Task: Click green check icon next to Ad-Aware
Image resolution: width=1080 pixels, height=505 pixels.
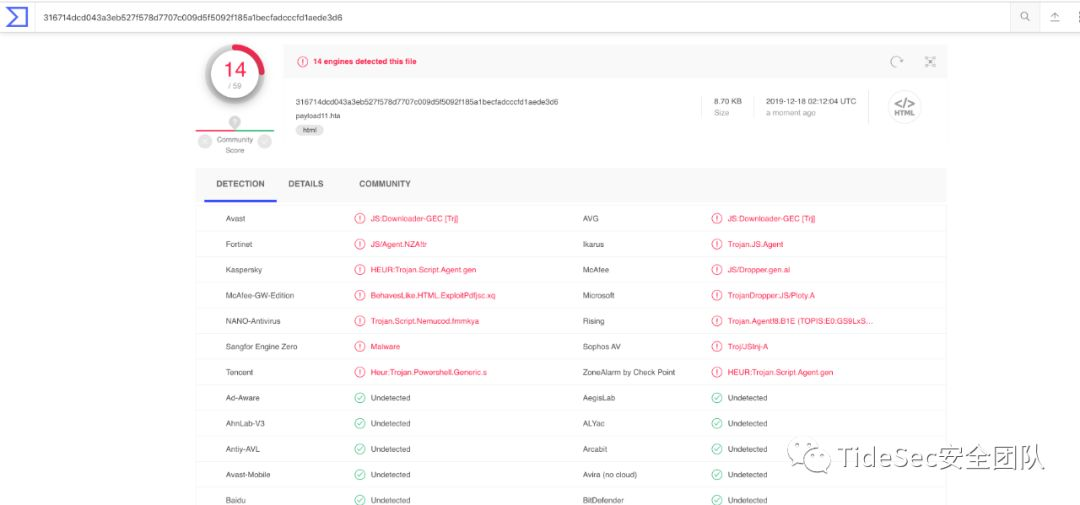Action: (x=360, y=398)
